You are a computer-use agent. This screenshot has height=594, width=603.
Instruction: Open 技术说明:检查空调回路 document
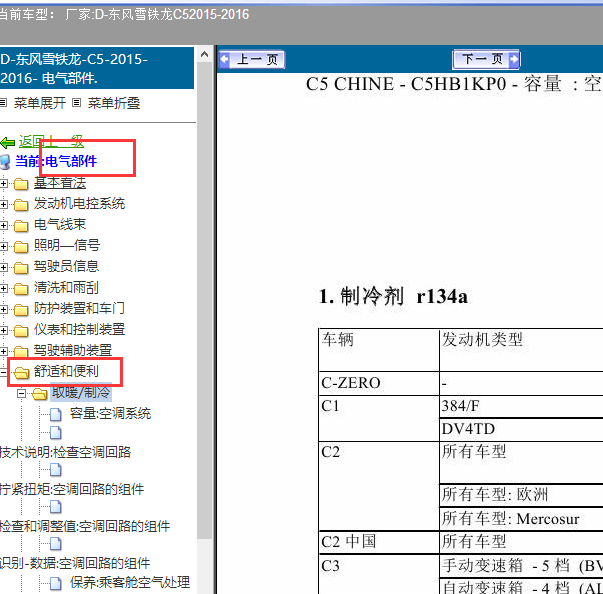(x=65, y=453)
